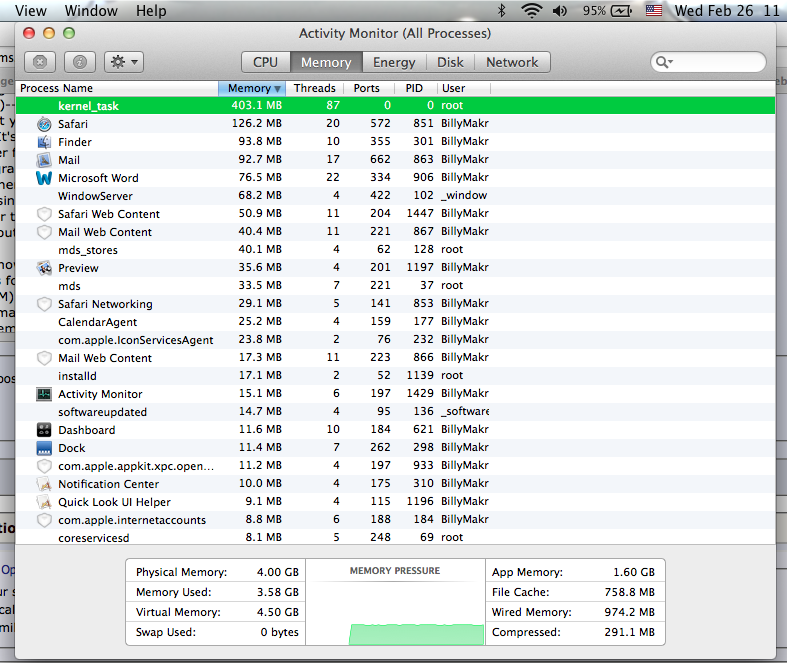Select com.apple.IconServicesAgent process
The width and height of the screenshot is (787, 663).
tap(396, 340)
